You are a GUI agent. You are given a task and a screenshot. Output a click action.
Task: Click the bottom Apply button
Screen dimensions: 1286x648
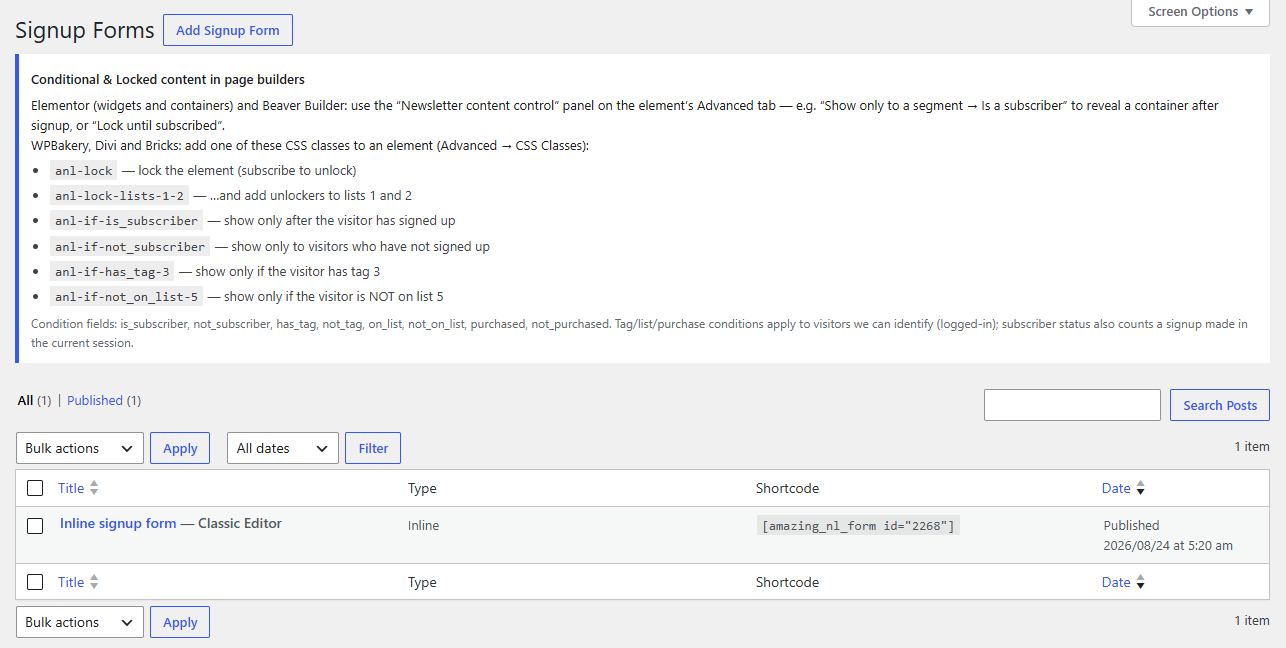(x=180, y=622)
